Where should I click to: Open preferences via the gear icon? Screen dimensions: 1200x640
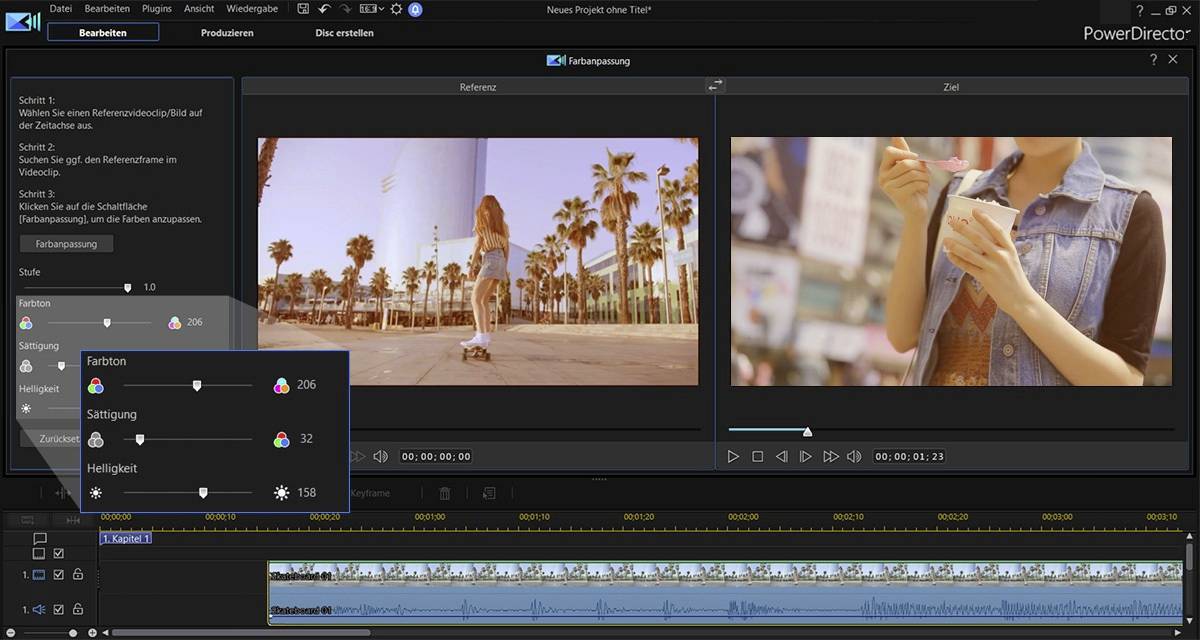396,9
